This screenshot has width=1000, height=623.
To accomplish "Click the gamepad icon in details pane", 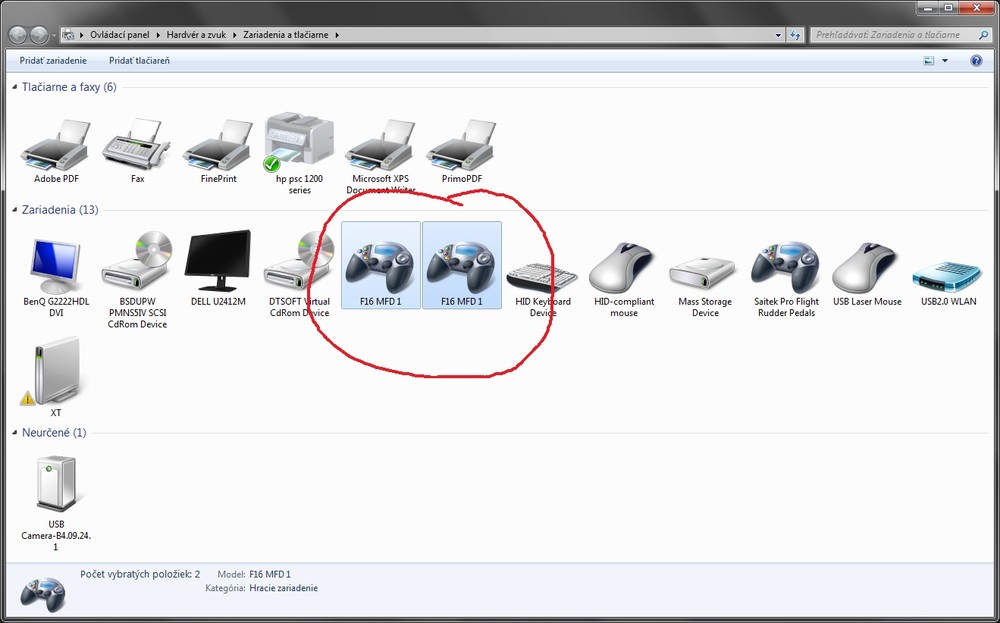I will (x=43, y=594).
